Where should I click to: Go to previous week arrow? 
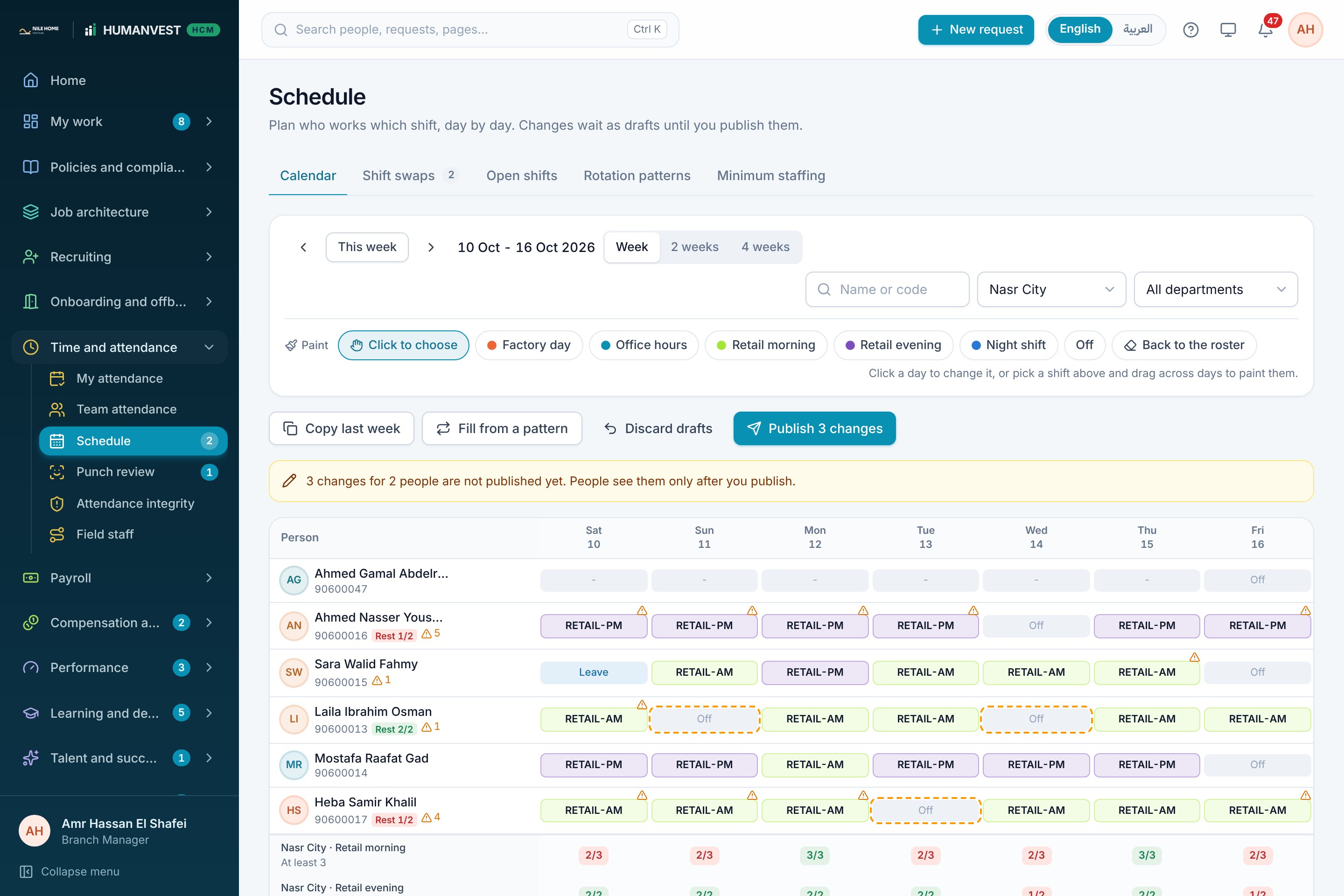click(303, 247)
